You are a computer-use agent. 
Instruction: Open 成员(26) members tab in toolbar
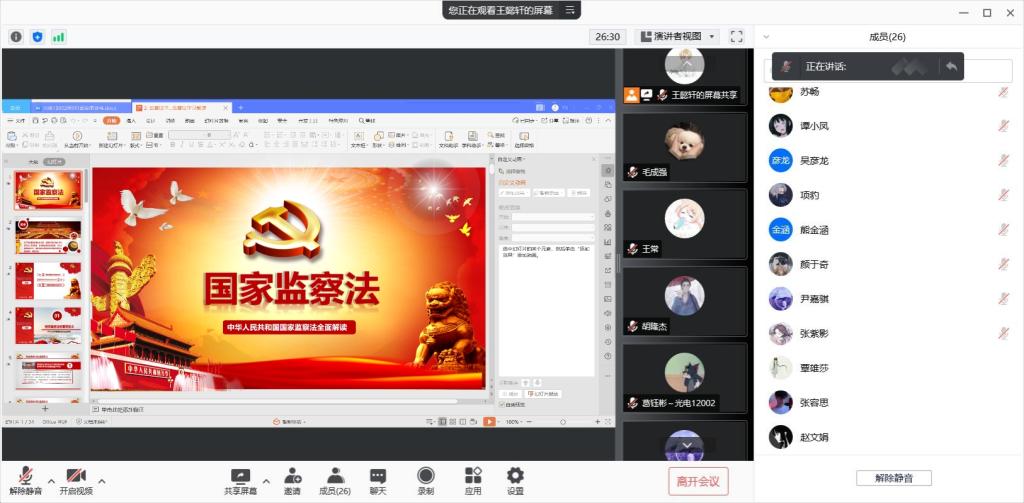[x=335, y=480]
